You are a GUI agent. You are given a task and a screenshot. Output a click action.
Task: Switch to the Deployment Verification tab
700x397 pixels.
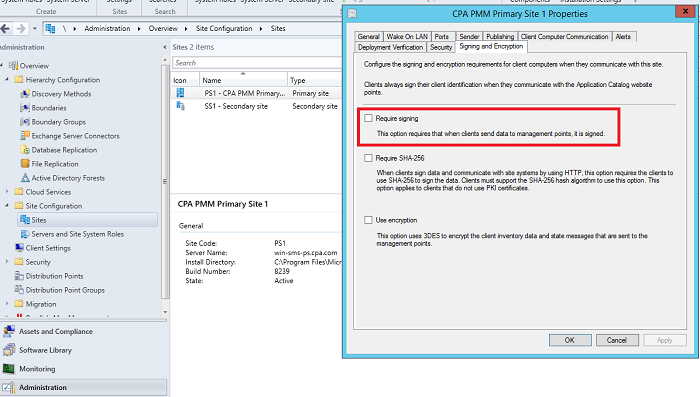tap(390, 47)
